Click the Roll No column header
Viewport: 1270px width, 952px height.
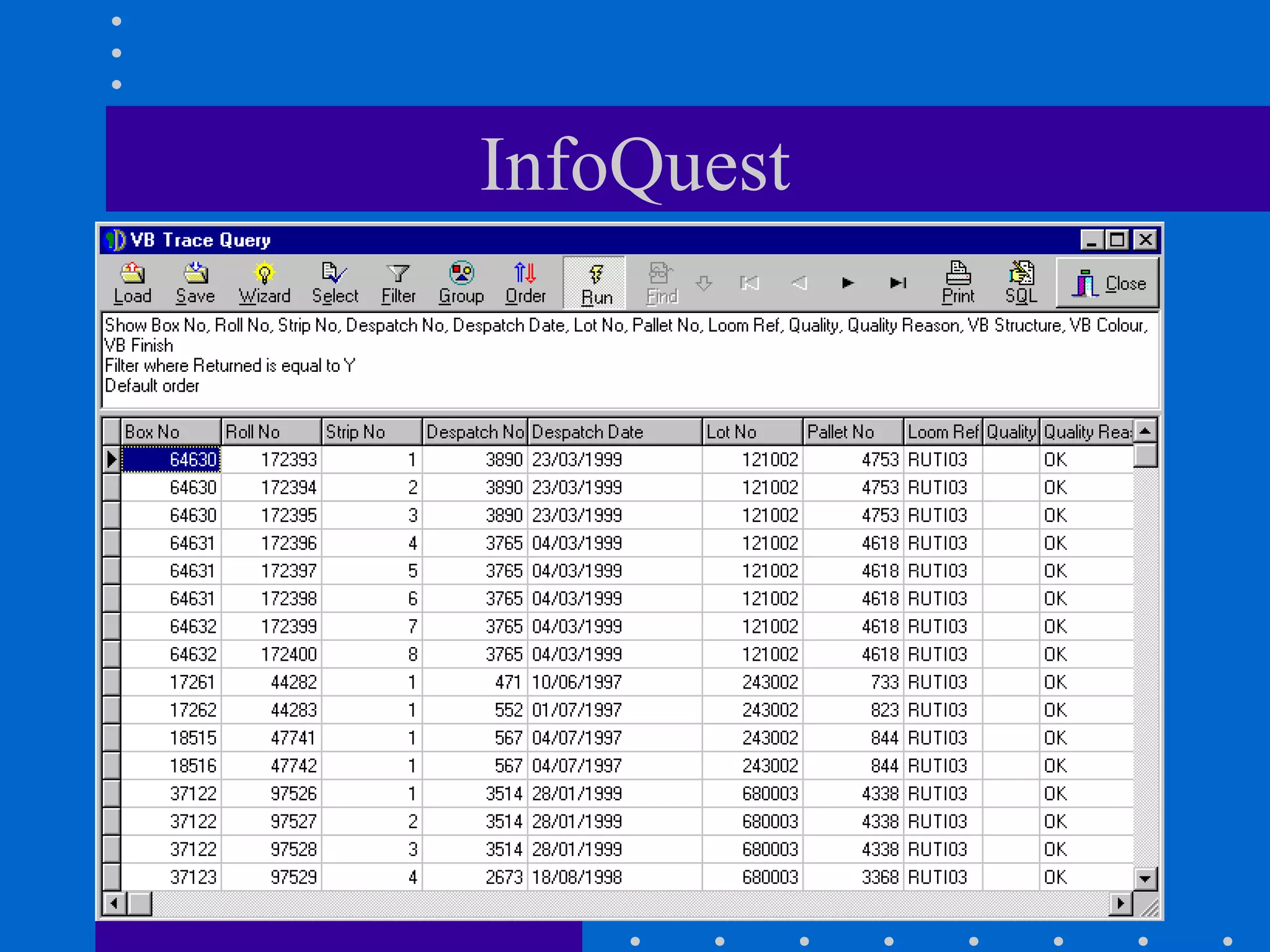(x=271, y=432)
